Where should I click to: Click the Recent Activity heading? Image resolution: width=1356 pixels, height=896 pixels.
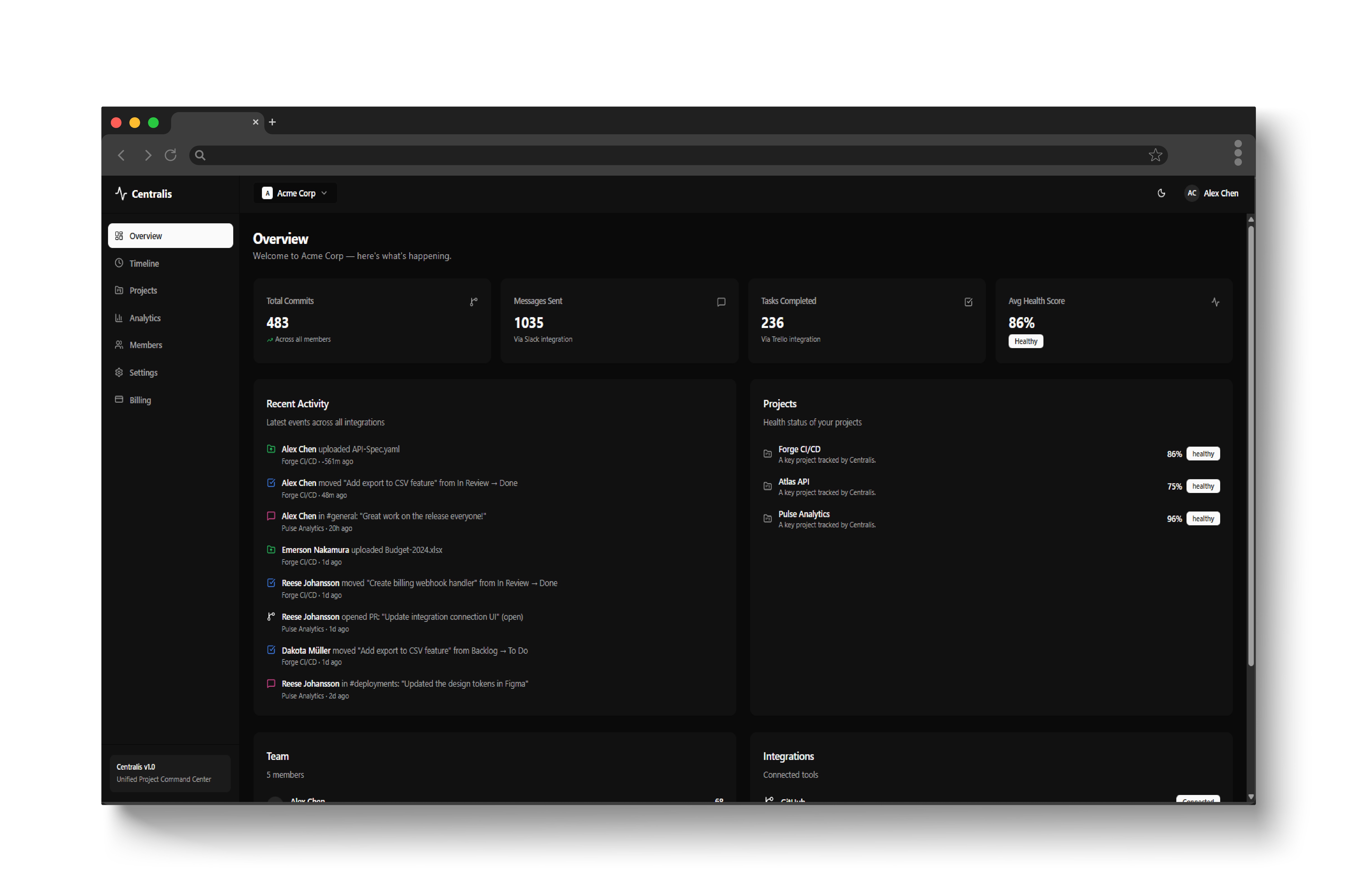click(298, 404)
